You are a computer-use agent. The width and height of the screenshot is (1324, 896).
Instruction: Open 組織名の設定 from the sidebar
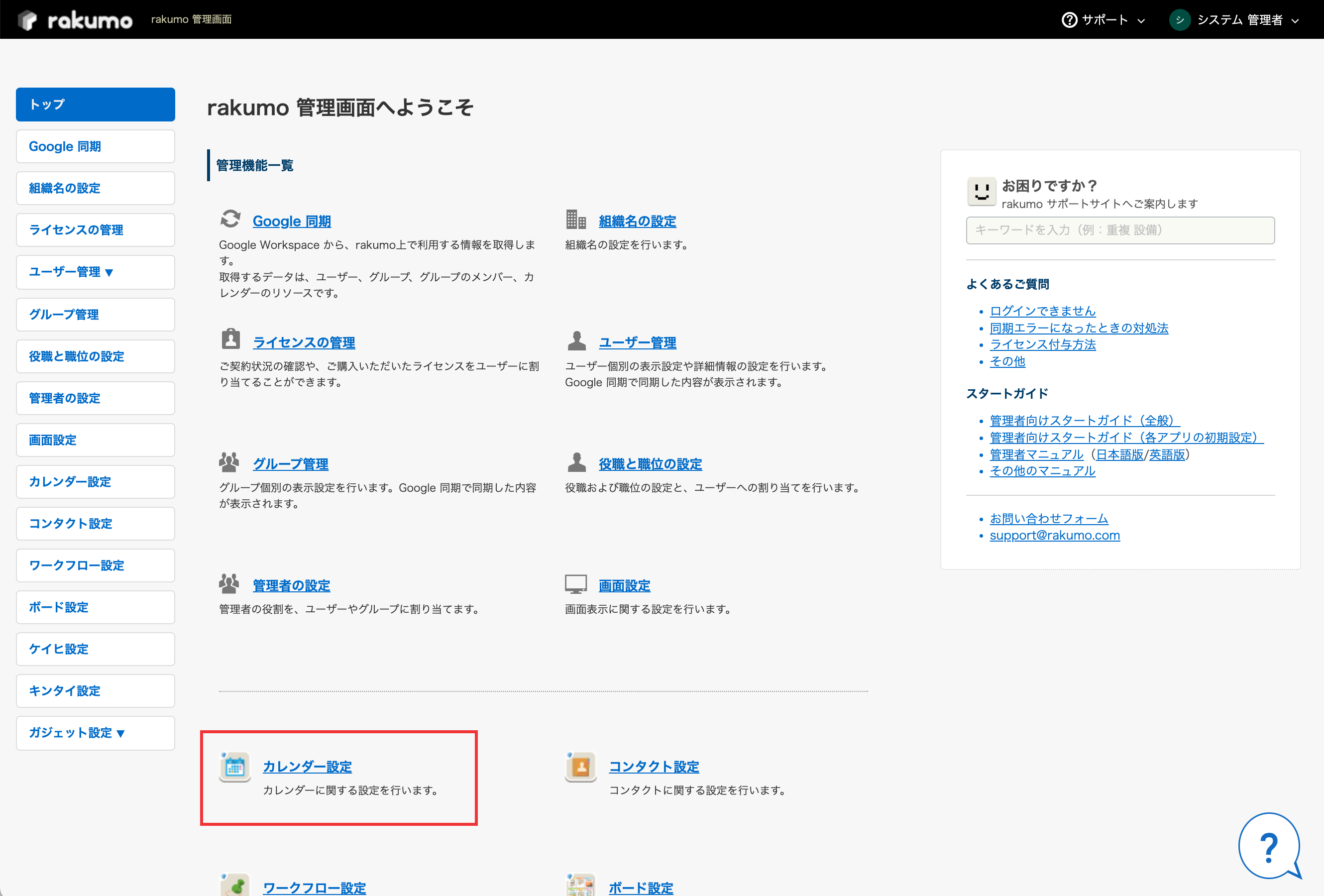(95, 188)
